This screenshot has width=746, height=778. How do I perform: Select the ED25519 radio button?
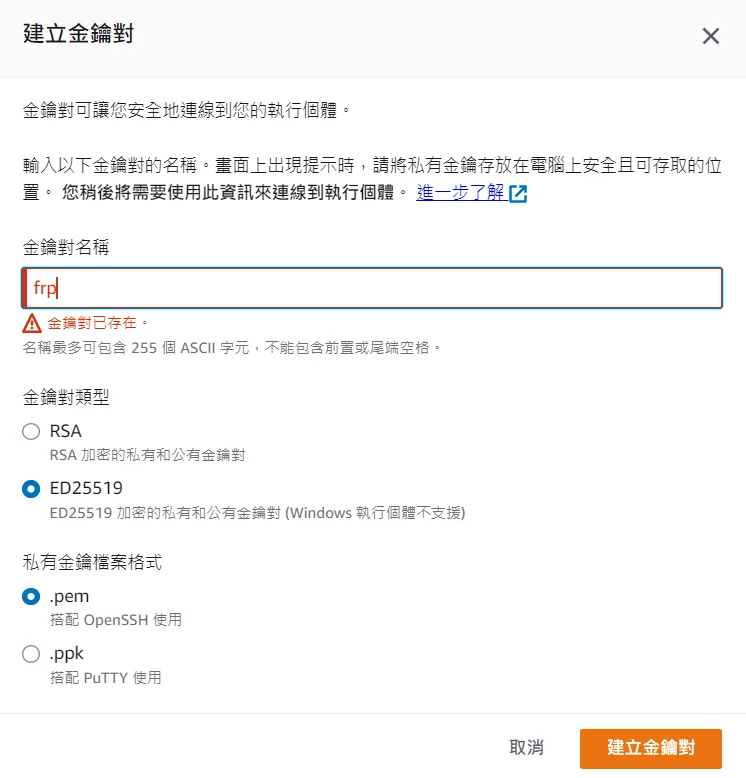point(31,489)
